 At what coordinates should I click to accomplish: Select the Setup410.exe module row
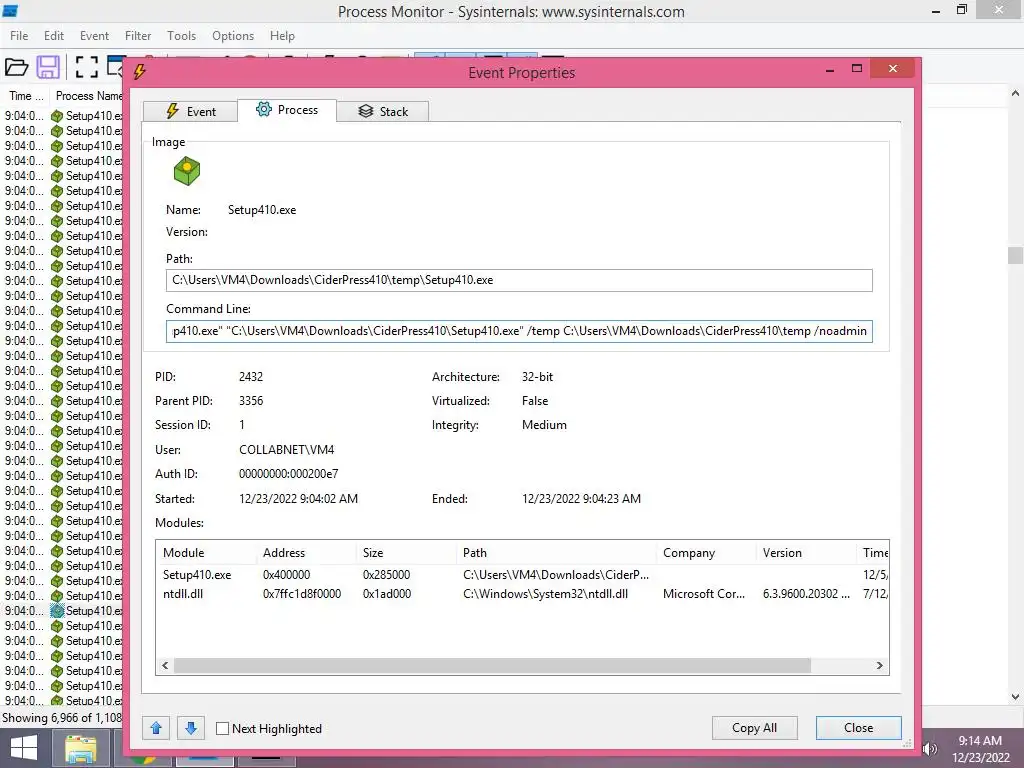[x=522, y=575]
